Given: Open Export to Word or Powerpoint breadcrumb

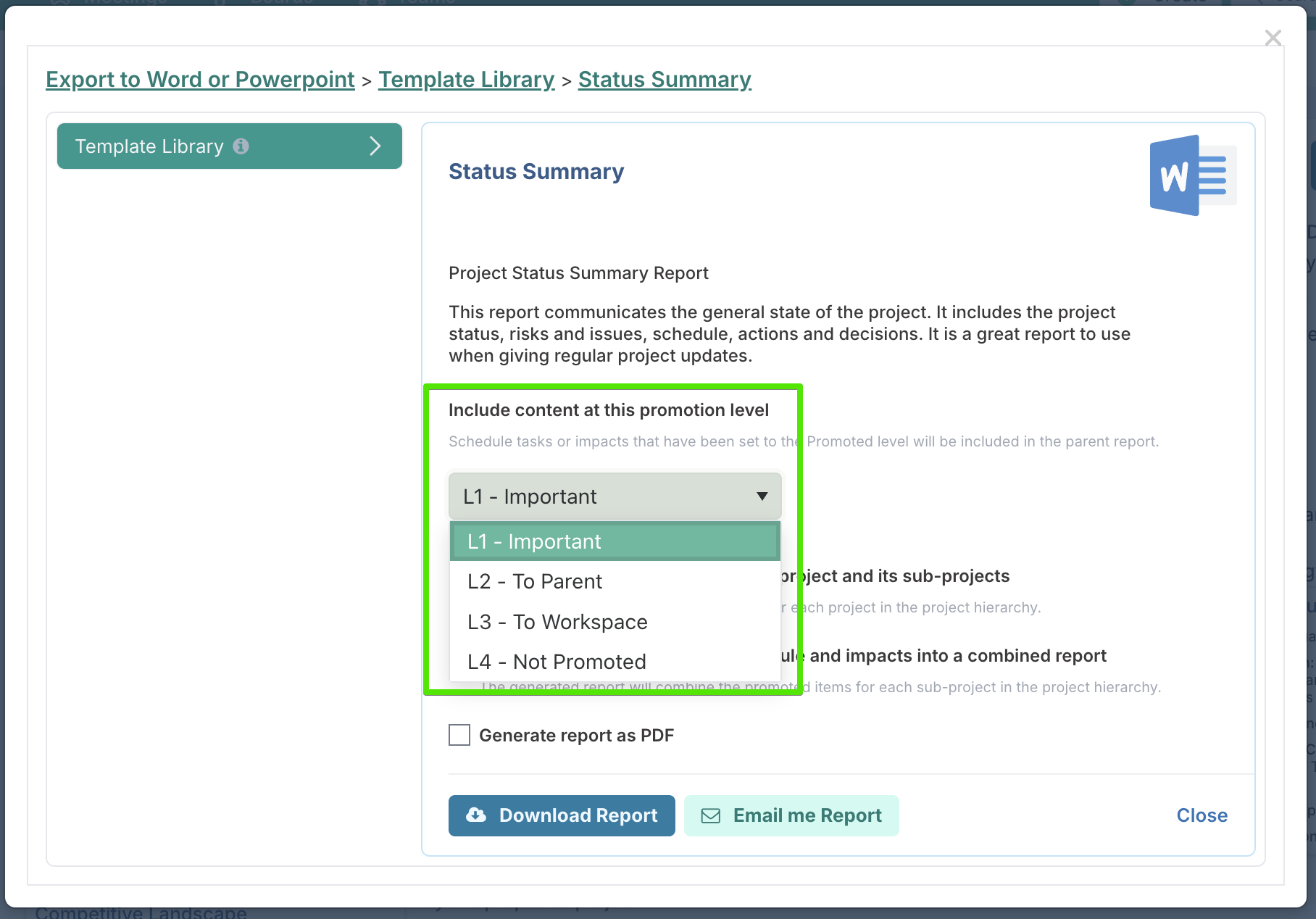Looking at the screenshot, I should [200, 80].
